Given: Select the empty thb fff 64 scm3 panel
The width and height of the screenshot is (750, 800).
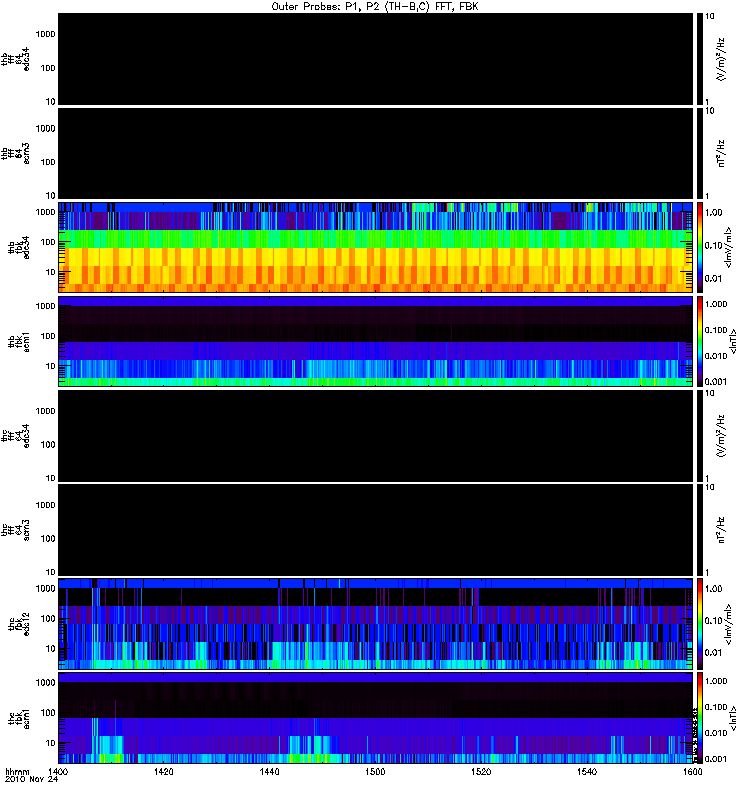Looking at the screenshot, I should click(x=375, y=153).
